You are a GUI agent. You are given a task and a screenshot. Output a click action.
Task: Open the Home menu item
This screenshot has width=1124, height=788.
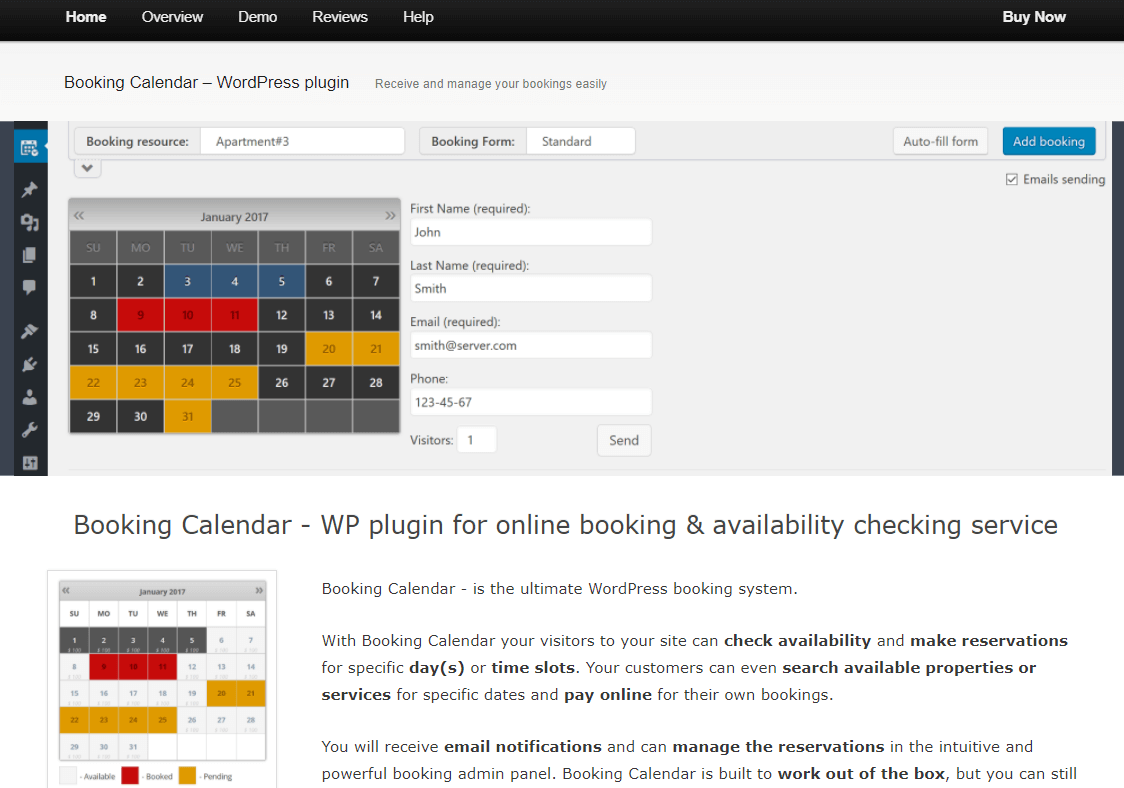click(x=86, y=17)
